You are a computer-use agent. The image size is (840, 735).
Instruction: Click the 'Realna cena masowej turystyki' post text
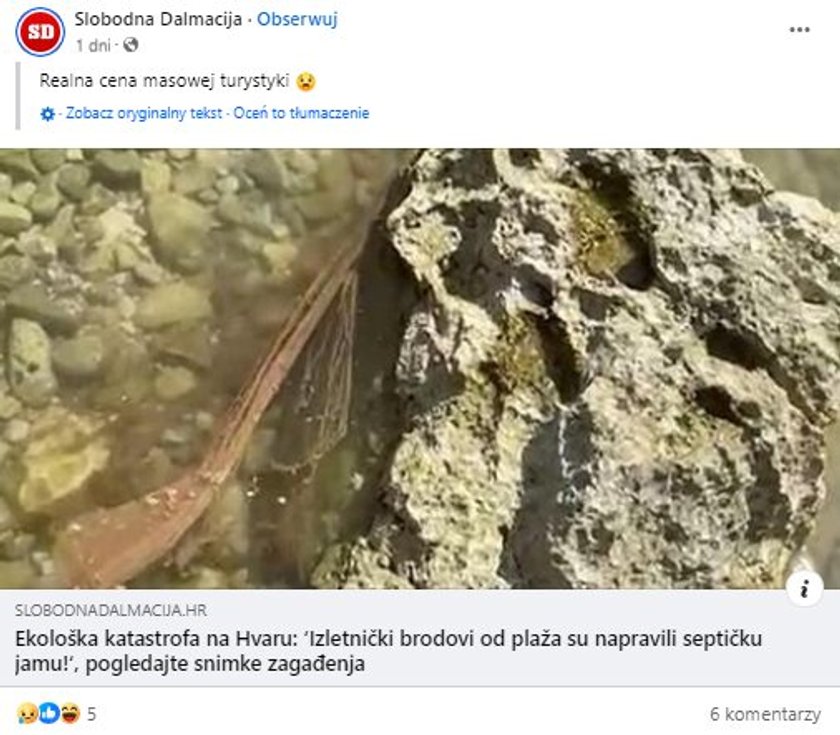tap(164, 81)
